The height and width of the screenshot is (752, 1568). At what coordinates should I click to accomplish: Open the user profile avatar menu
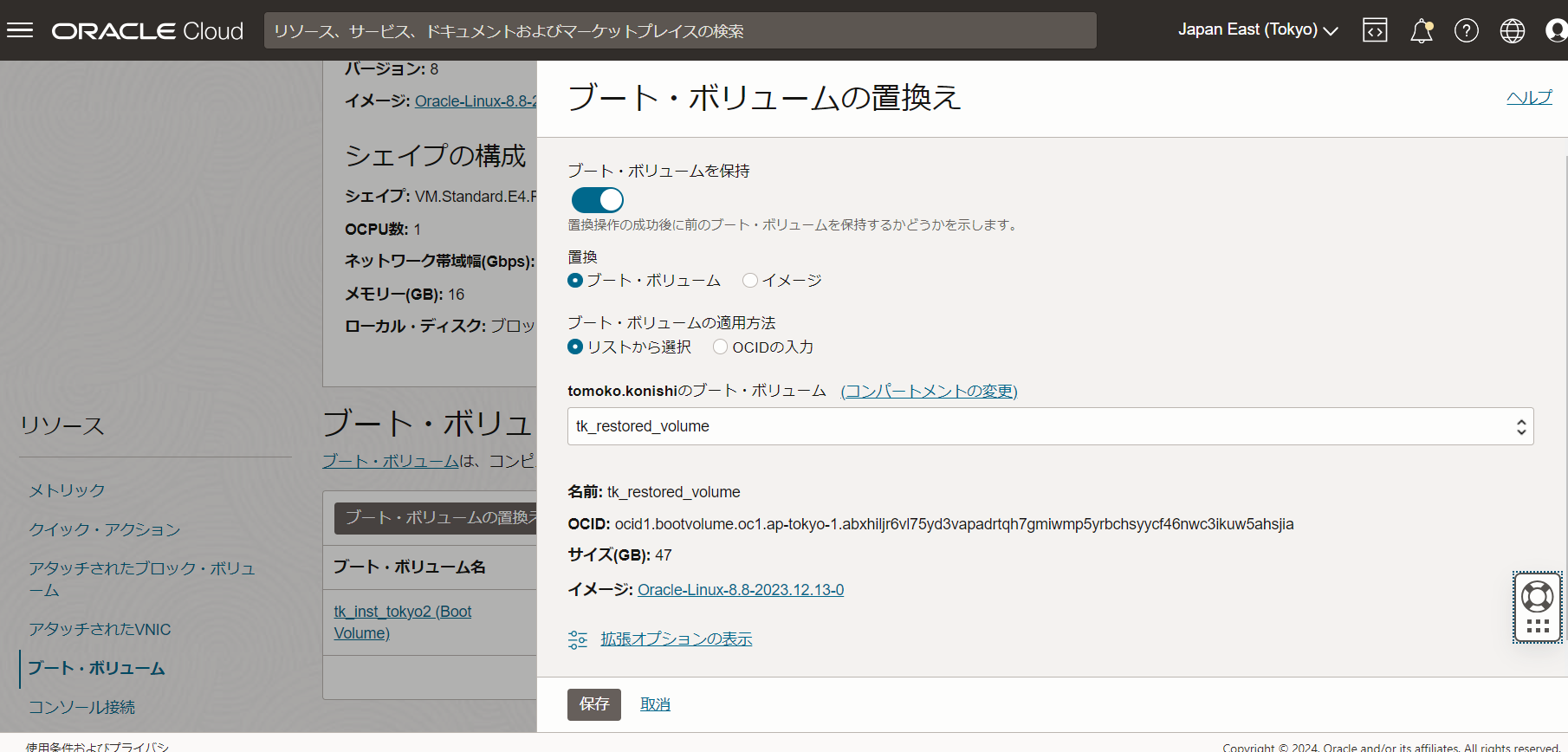click(x=1557, y=31)
